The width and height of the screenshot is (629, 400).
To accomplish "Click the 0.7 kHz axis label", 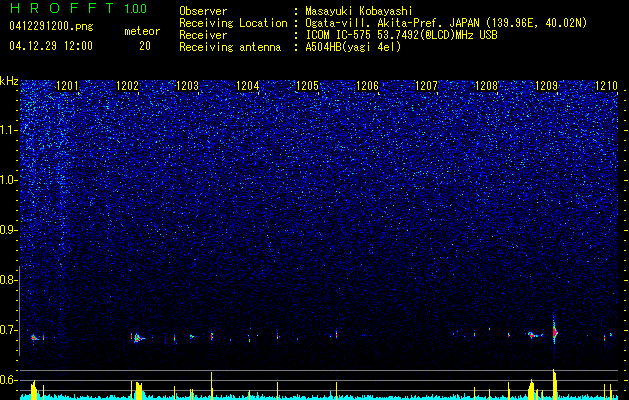I will (x=7, y=330).
